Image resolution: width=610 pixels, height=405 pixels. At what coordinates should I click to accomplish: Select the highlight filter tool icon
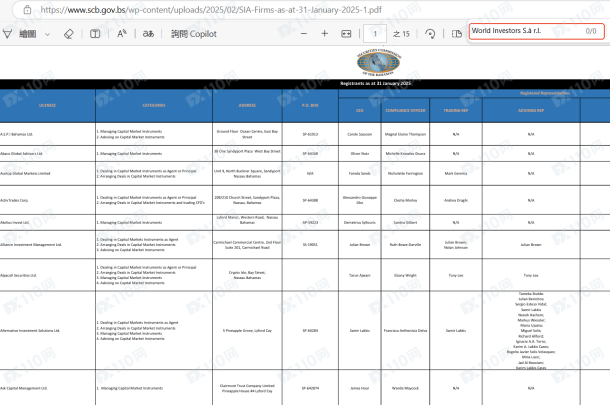(7, 34)
